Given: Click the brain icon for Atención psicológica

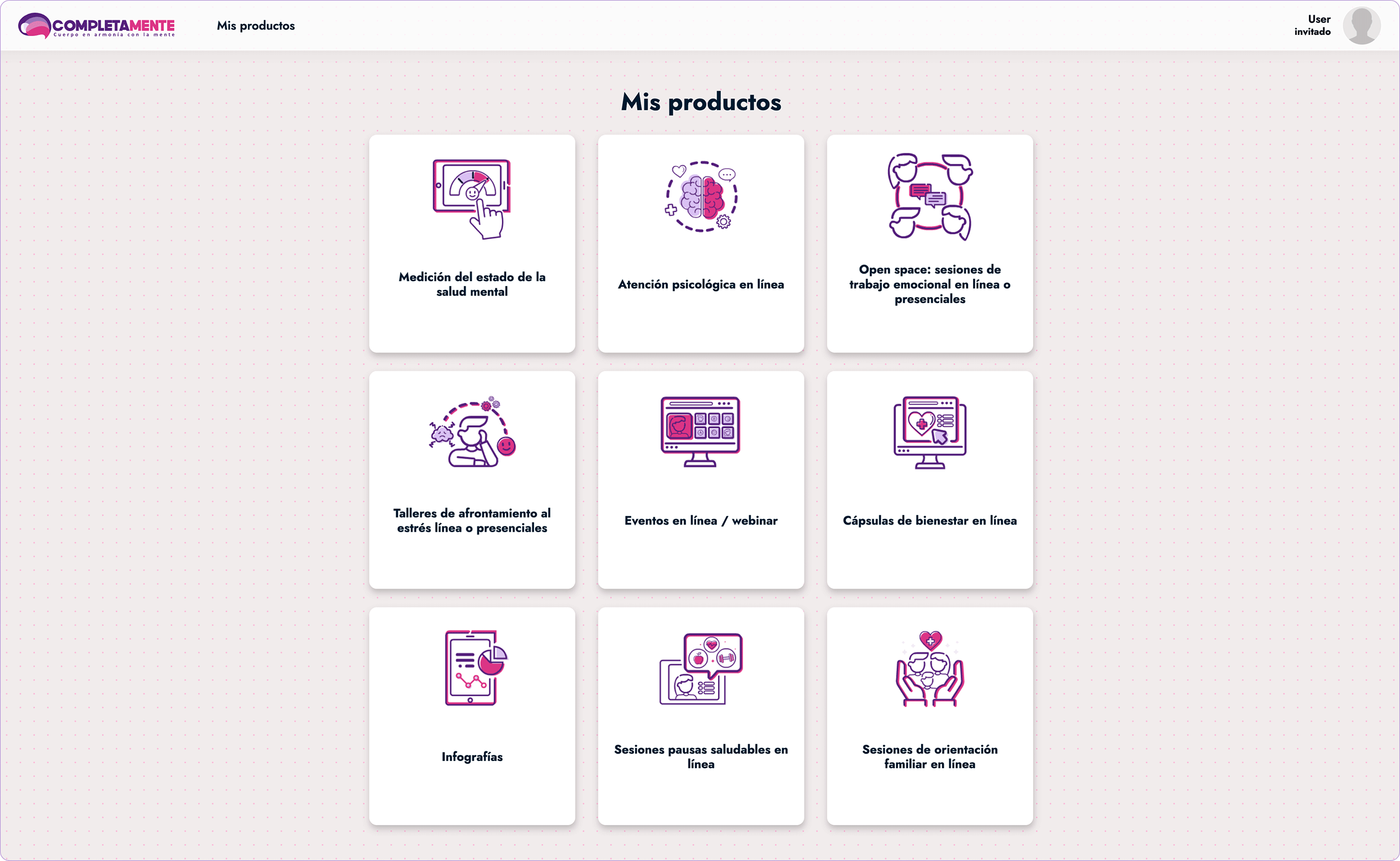Looking at the screenshot, I should click(x=701, y=197).
